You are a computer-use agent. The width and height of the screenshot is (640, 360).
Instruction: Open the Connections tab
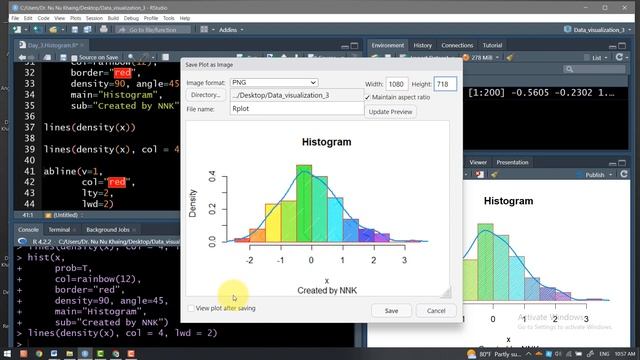point(457,45)
